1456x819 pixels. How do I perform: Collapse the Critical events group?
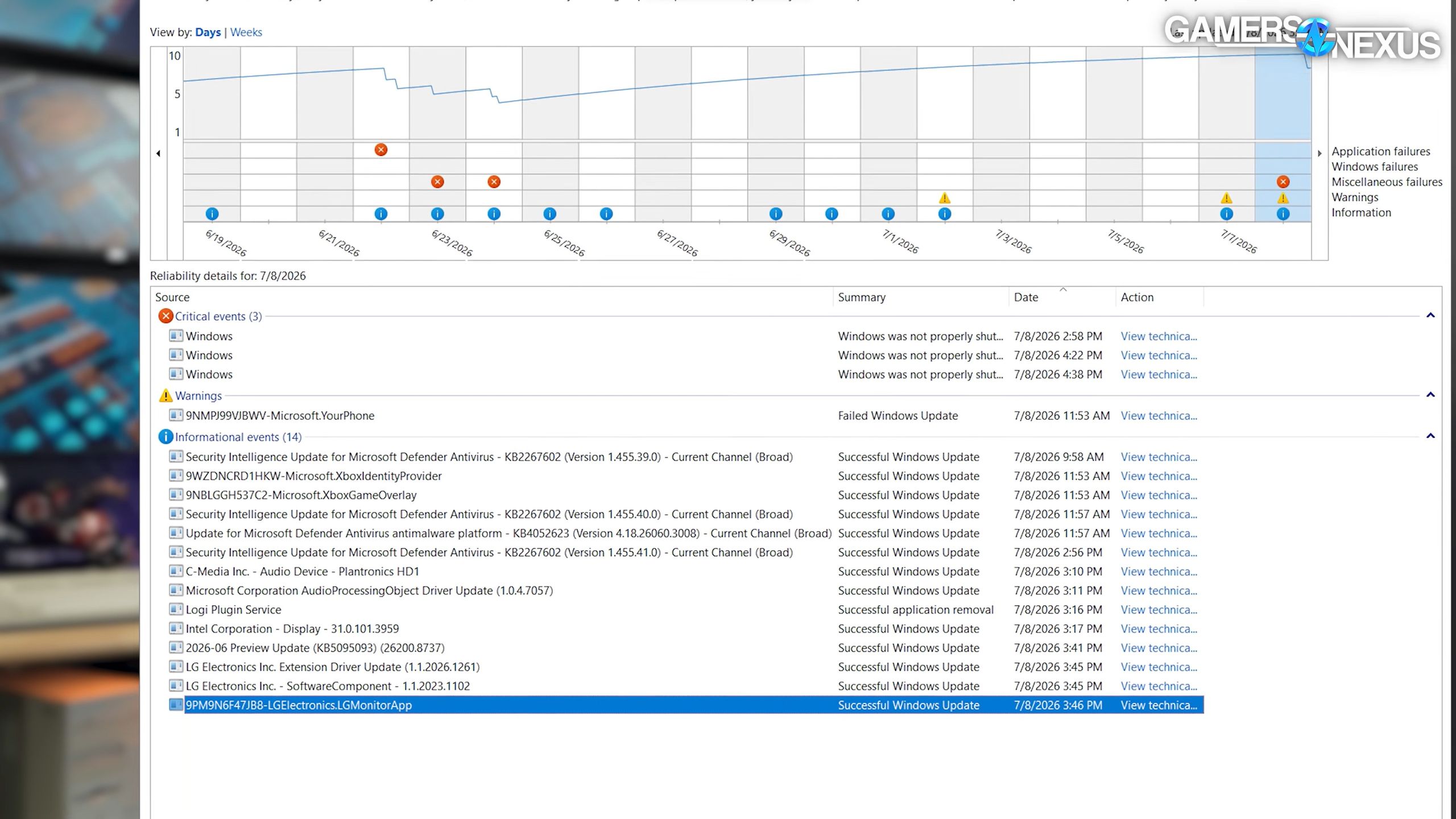point(1430,316)
